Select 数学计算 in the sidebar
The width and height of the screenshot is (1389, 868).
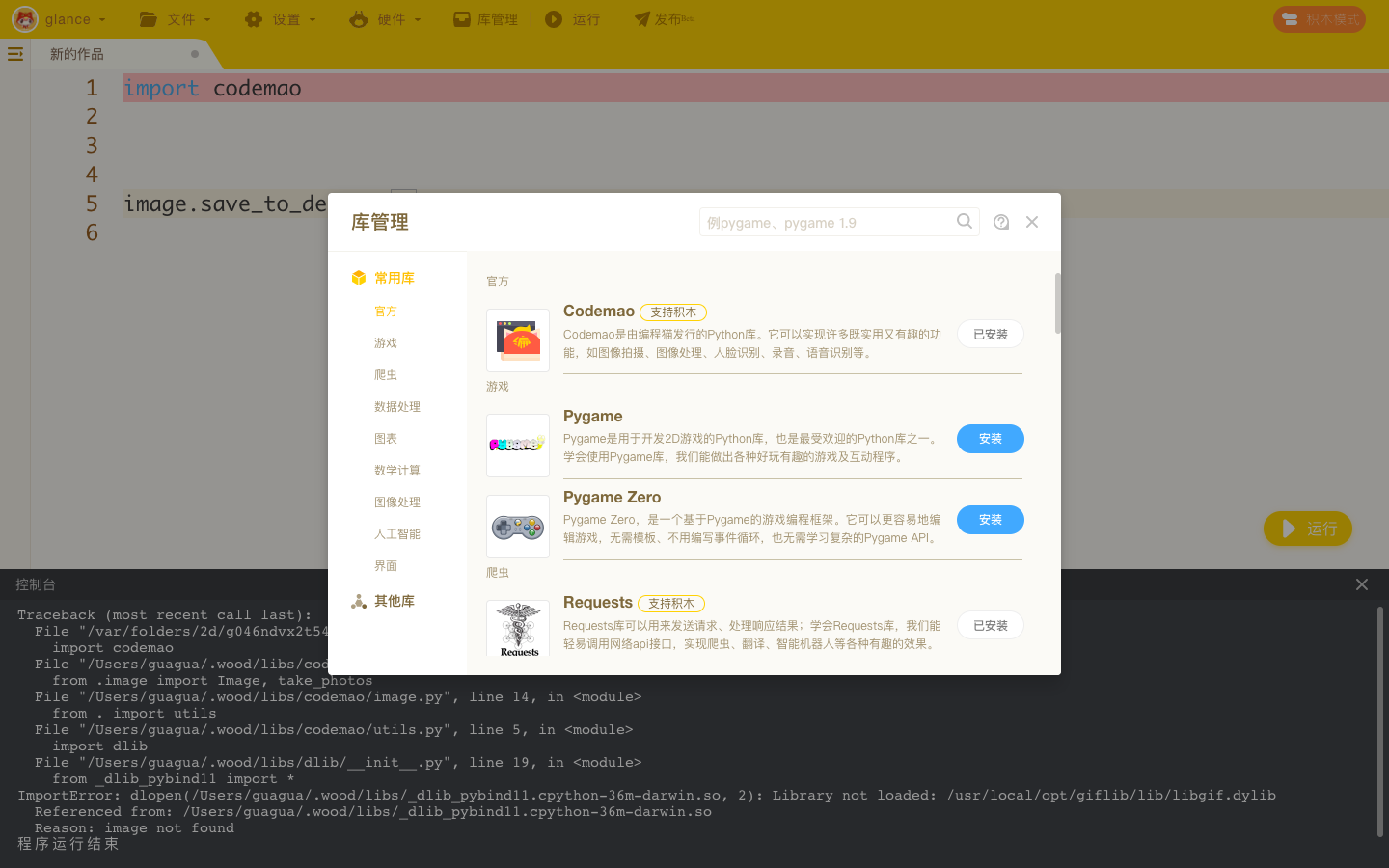tap(397, 471)
